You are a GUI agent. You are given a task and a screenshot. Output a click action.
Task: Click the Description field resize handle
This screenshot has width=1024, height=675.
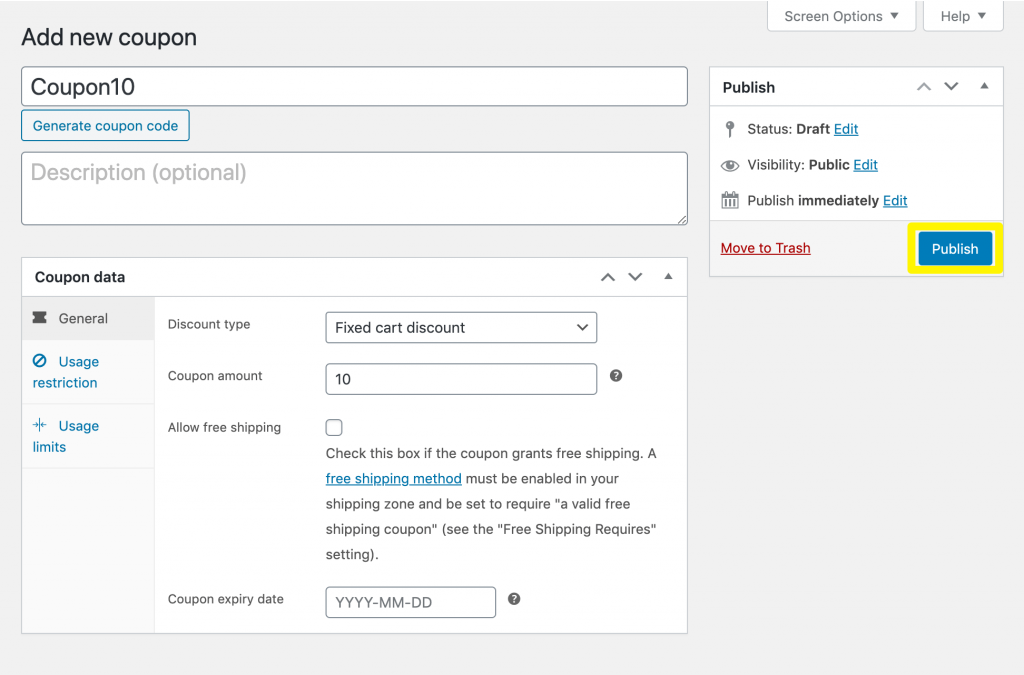(682, 220)
